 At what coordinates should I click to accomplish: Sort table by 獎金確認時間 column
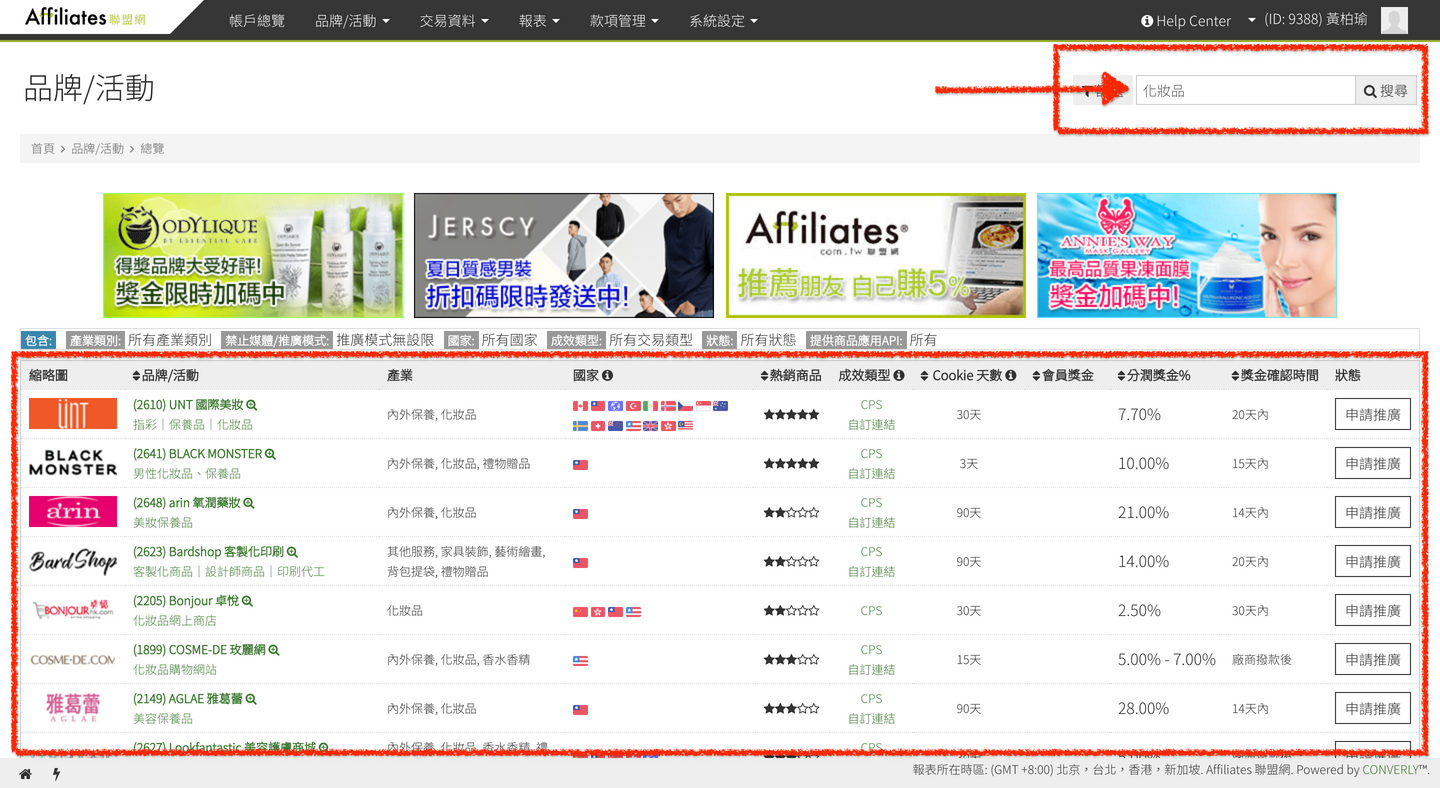tap(1275, 376)
